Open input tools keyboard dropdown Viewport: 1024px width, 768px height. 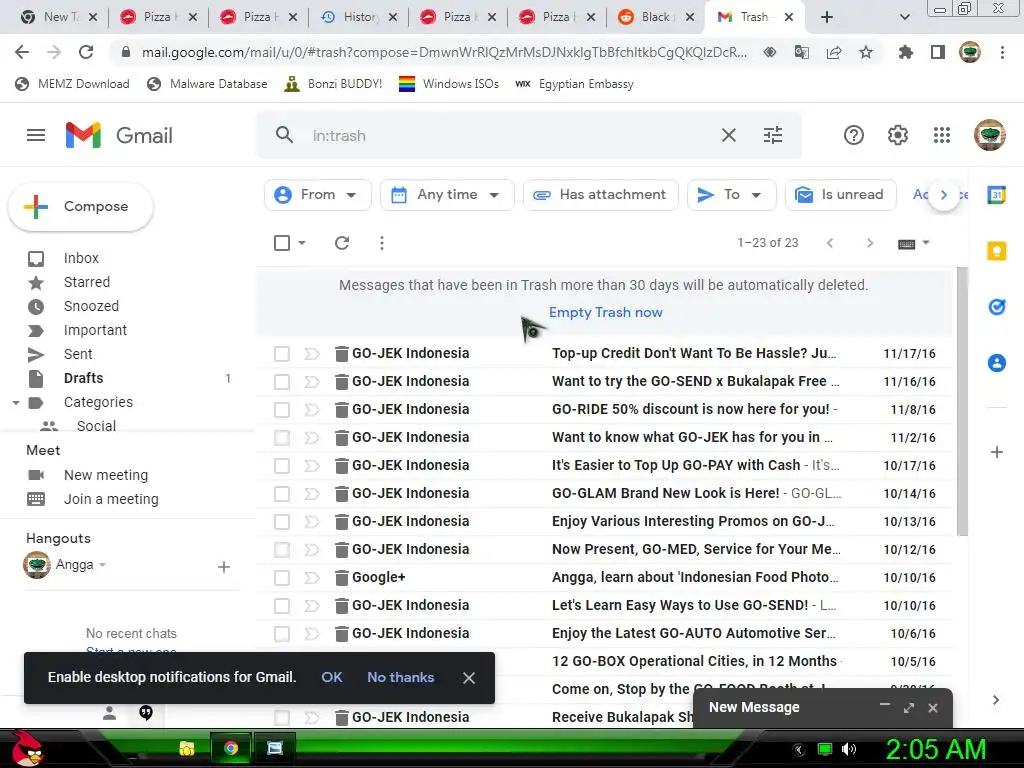[x=914, y=244]
